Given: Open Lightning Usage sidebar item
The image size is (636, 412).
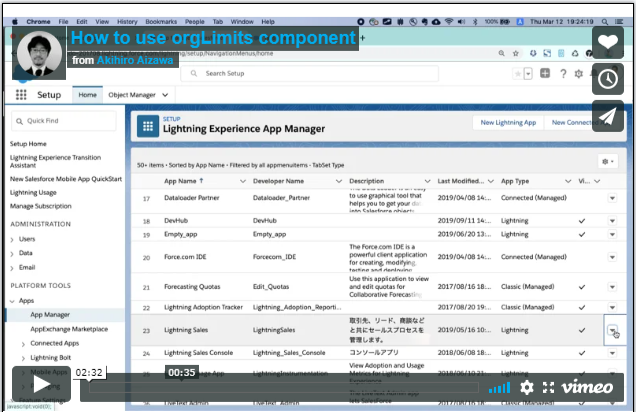Looking at the screenshot, I should (x=33, y=193).
